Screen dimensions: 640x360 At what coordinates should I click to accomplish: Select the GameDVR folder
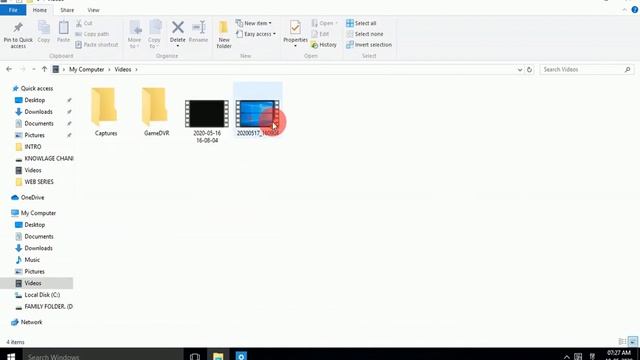(x=156, y=111)
